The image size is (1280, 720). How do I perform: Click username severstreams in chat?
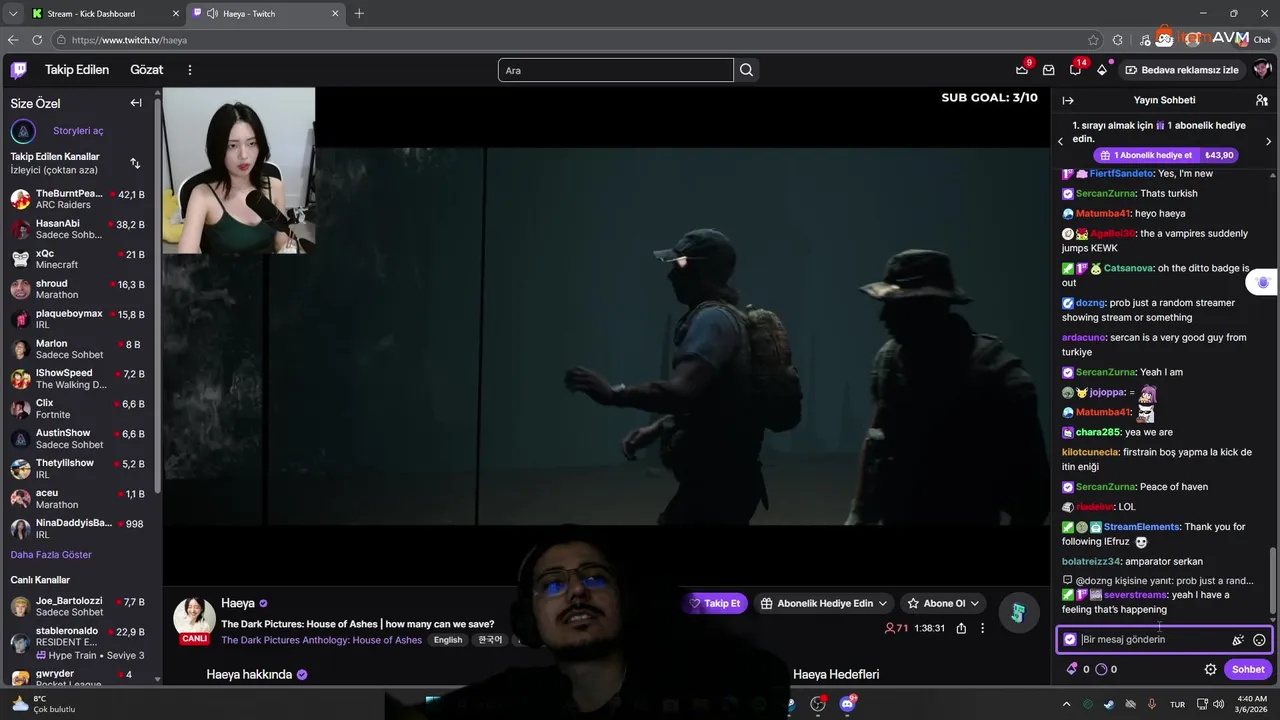pyautogui.click(x=1135, y=595)
